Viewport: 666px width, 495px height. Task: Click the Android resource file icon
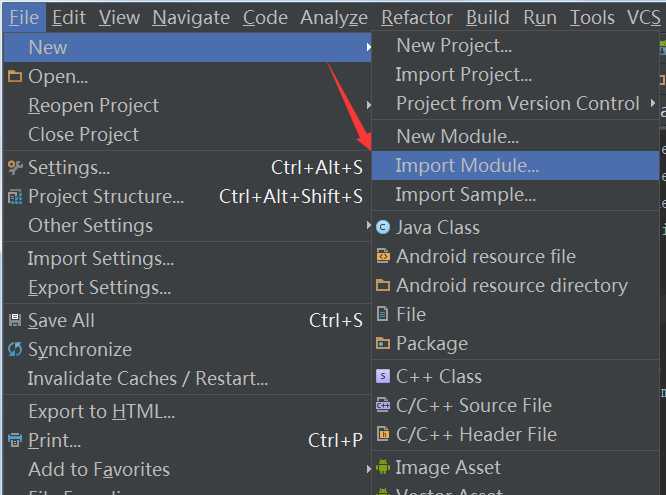pos(382,256)
